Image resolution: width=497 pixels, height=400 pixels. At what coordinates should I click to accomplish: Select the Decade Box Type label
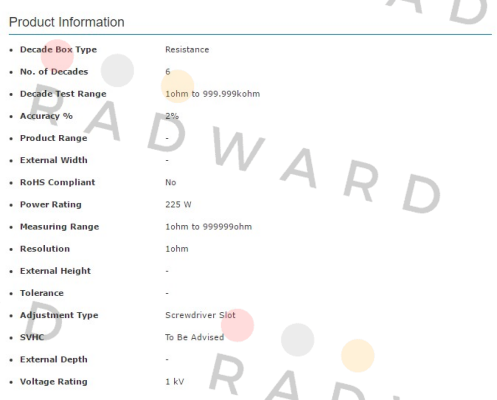click(x=58, y=50)
